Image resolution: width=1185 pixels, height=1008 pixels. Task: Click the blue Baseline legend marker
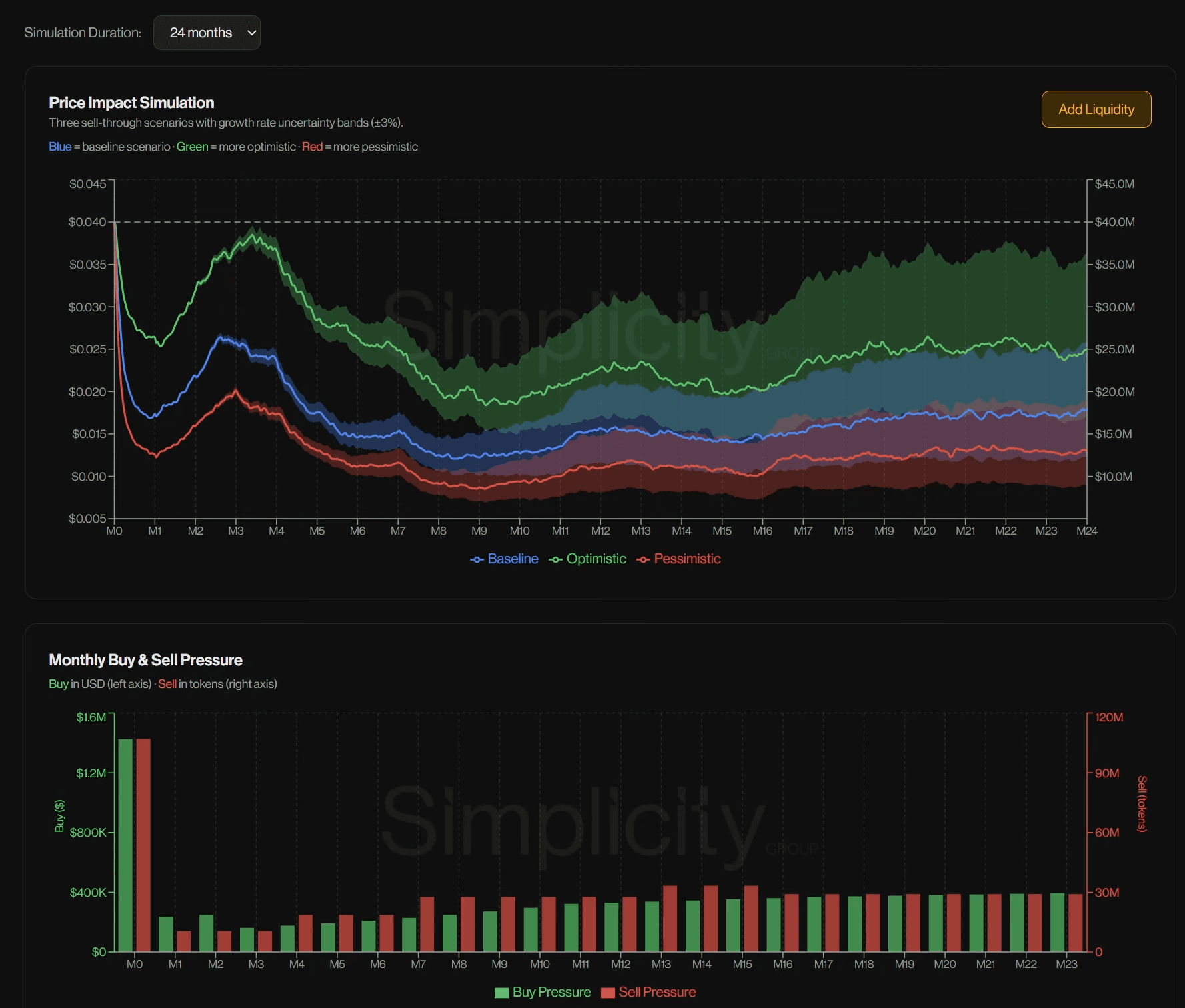tap(477, 559)
